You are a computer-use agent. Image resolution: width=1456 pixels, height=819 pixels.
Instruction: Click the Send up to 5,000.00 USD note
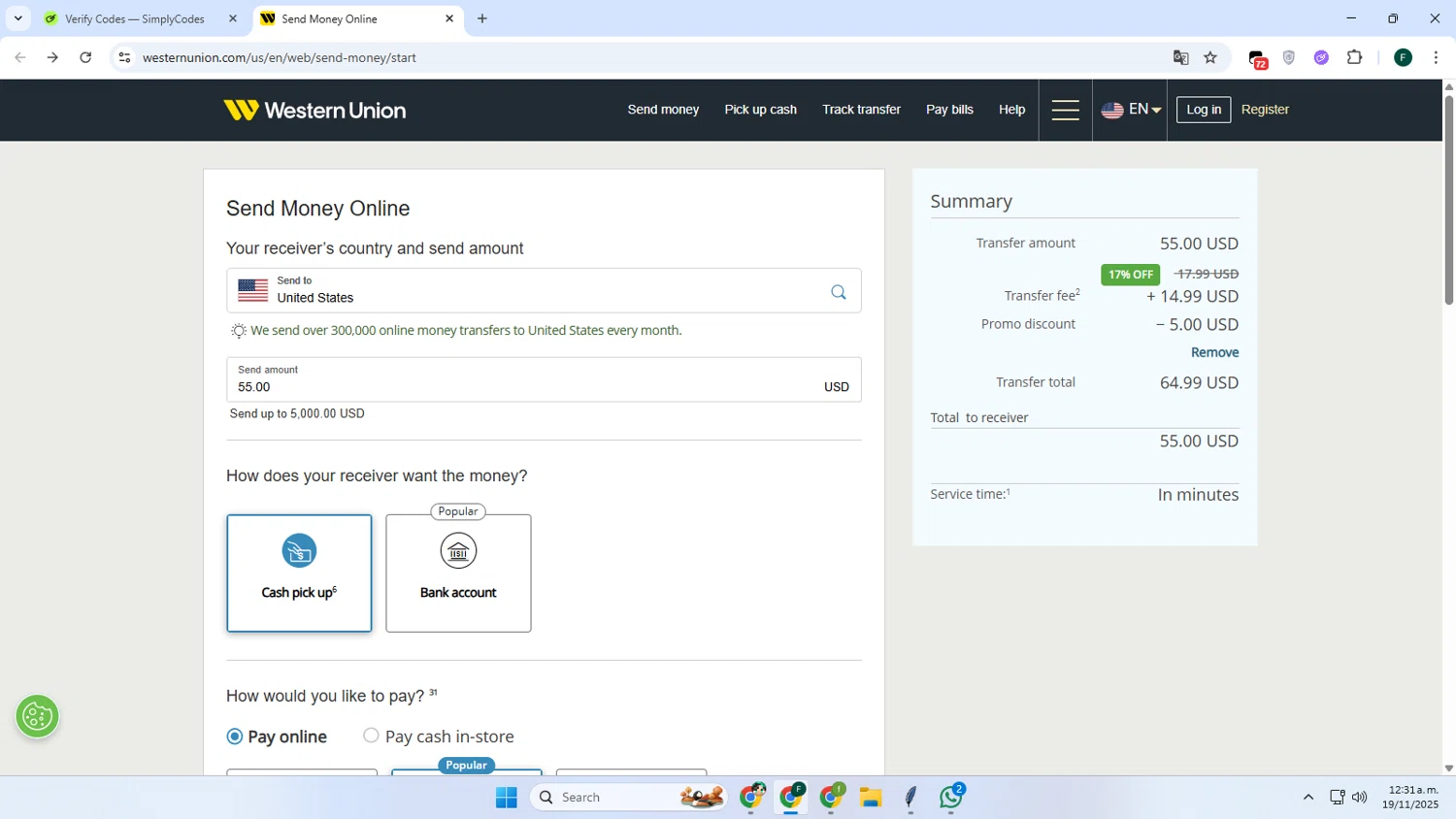(x=297, y=413)
